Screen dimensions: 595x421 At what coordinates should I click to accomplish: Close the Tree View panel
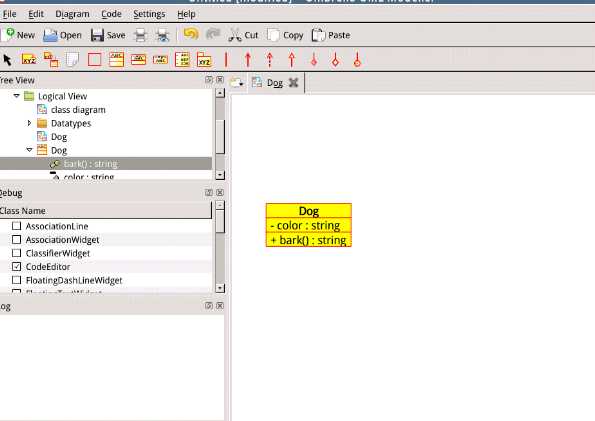click(220, 80)
